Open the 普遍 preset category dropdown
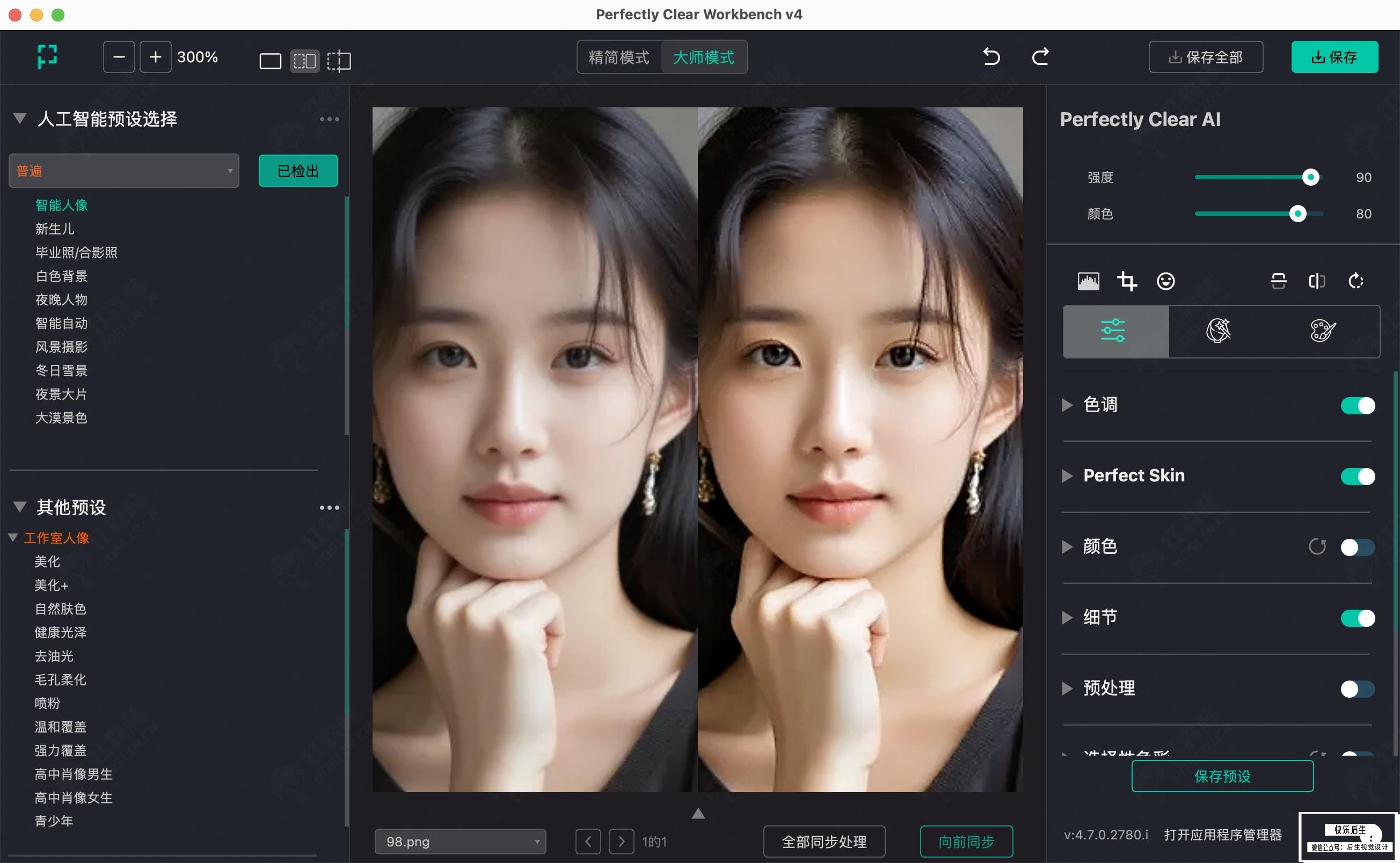 point(124,171)
